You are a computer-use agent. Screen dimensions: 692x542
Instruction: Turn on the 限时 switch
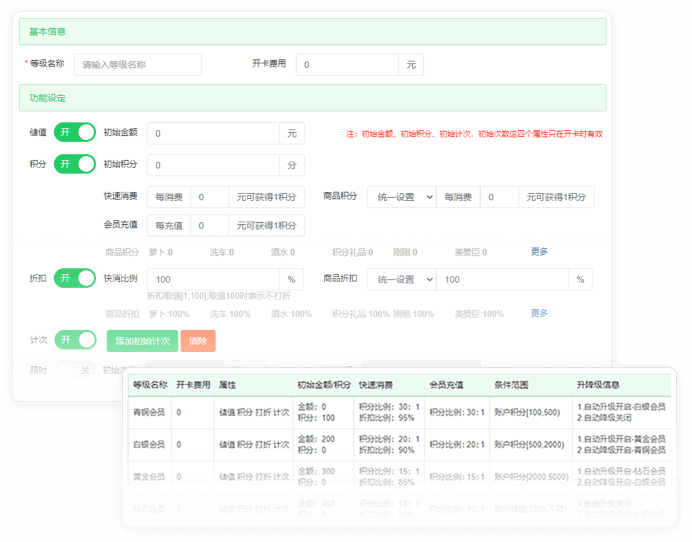pos(75,370)
